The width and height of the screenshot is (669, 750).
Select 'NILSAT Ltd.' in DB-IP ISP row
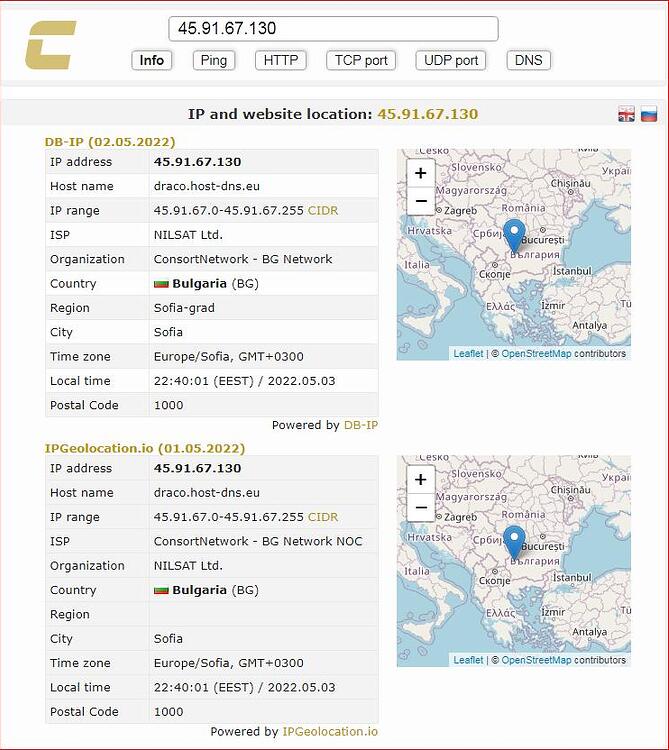tap(188, 235)
